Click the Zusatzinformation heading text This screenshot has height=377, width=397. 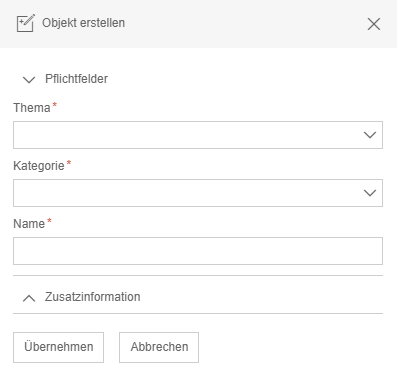pyautogui.click(x=93, y=297)
